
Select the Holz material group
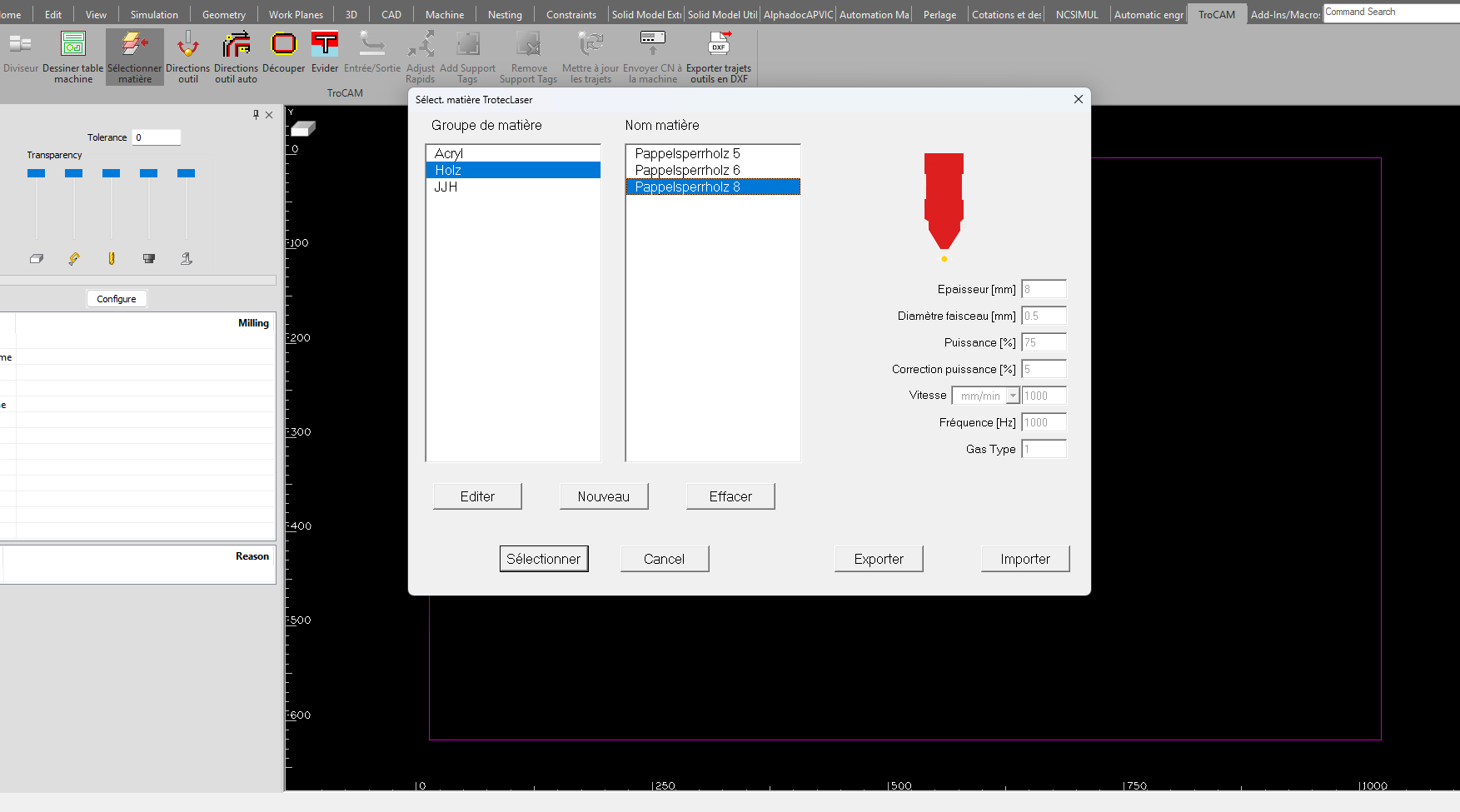click(513, 170)
